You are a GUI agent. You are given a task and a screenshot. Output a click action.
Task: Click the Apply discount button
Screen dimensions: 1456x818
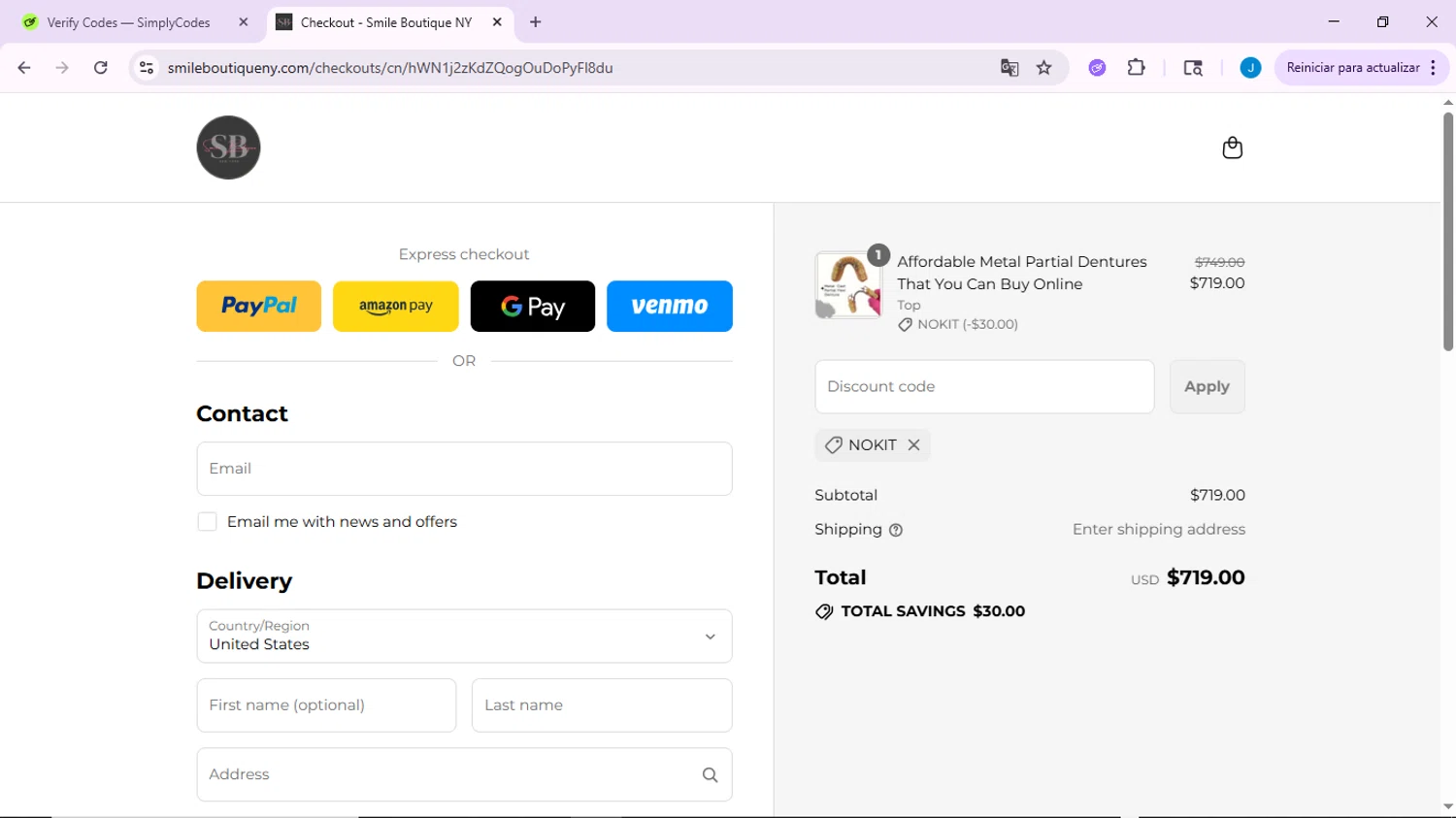tap(1207, 386)
